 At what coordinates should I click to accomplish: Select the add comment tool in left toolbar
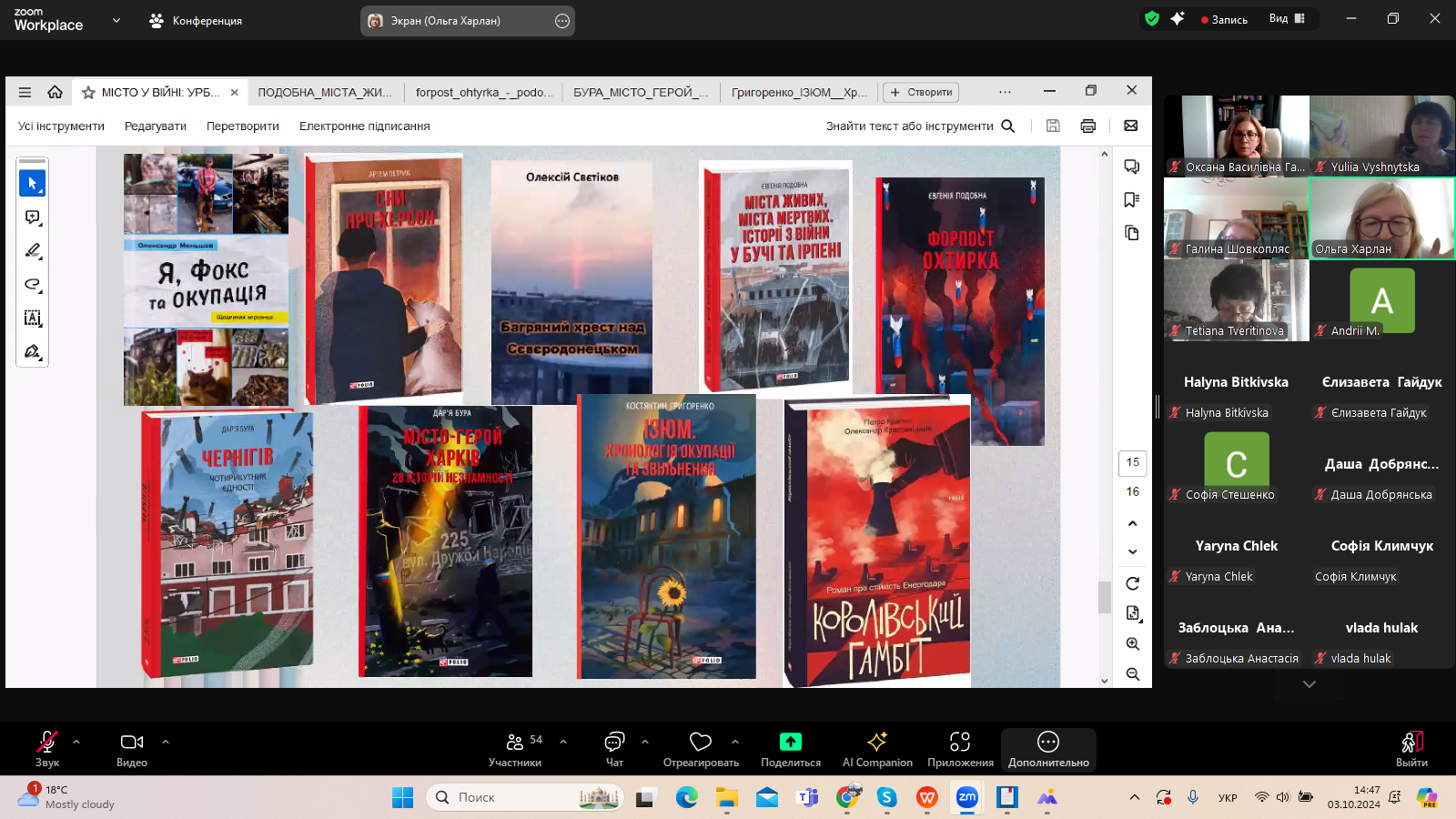tap(33, 217)
